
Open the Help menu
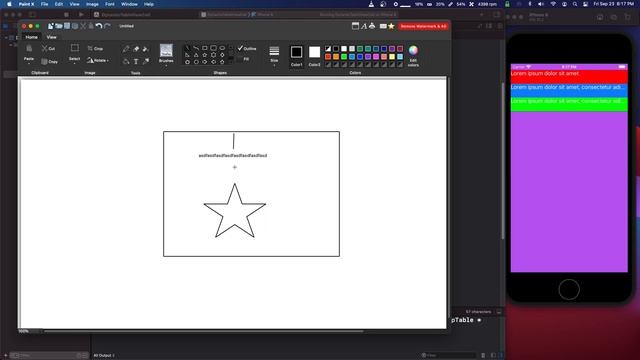[149, 4]
